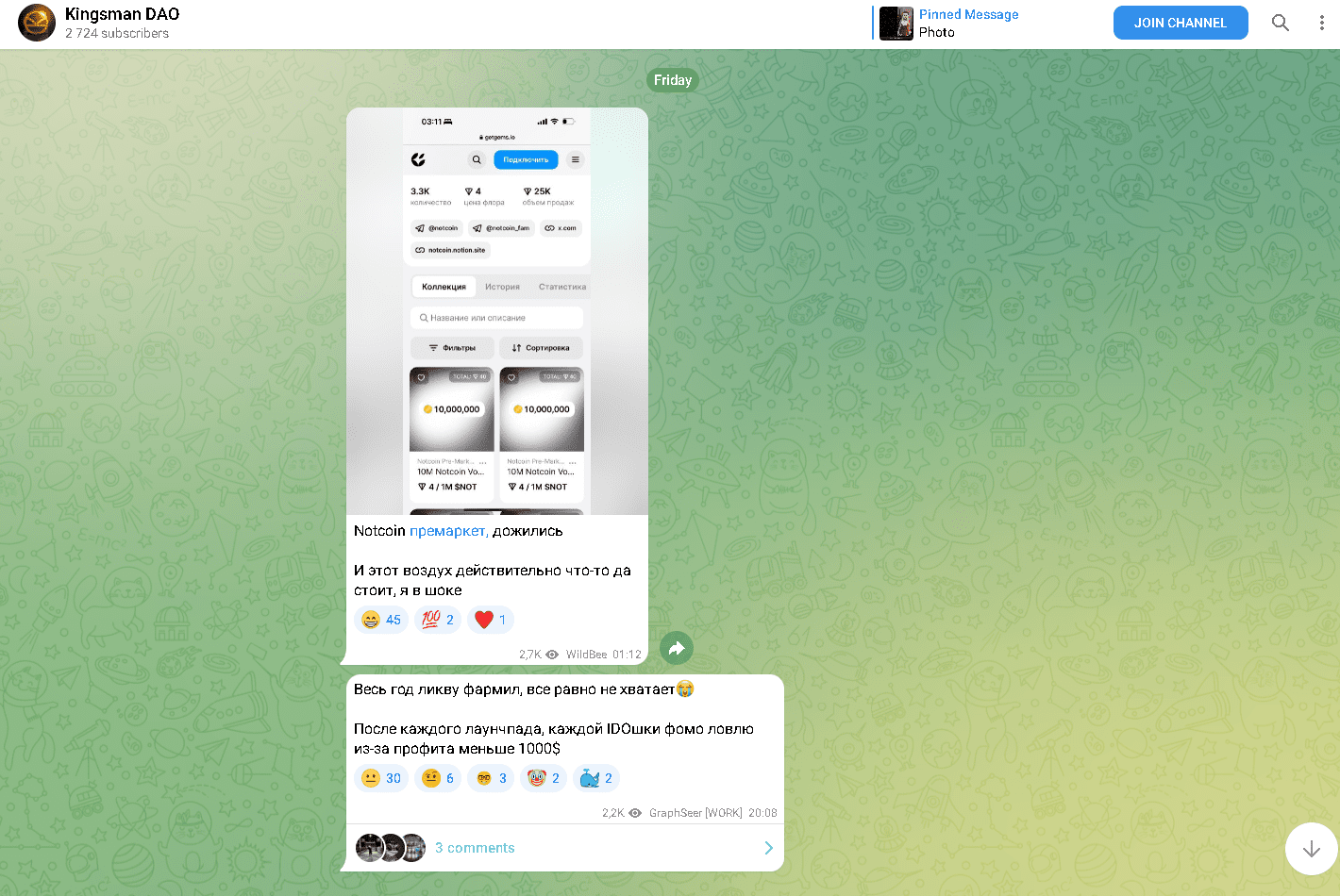1340x896 pixels.
Task: Search in this channel with magnifier icon
Action: coord(1281,23)
